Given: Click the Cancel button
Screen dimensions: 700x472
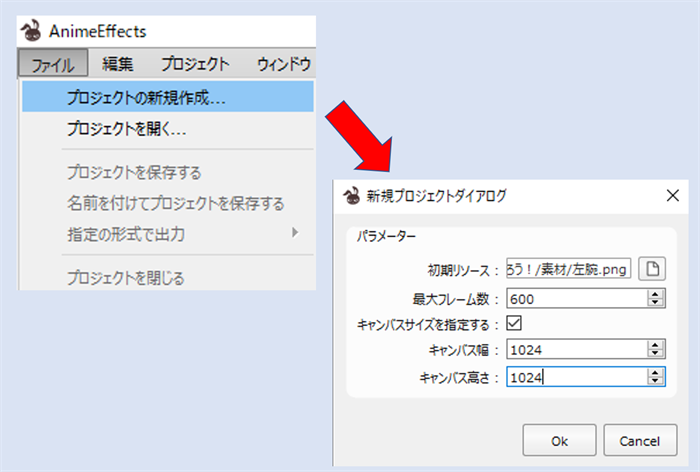Looking at the screenshot, I should tap(640, 441).
